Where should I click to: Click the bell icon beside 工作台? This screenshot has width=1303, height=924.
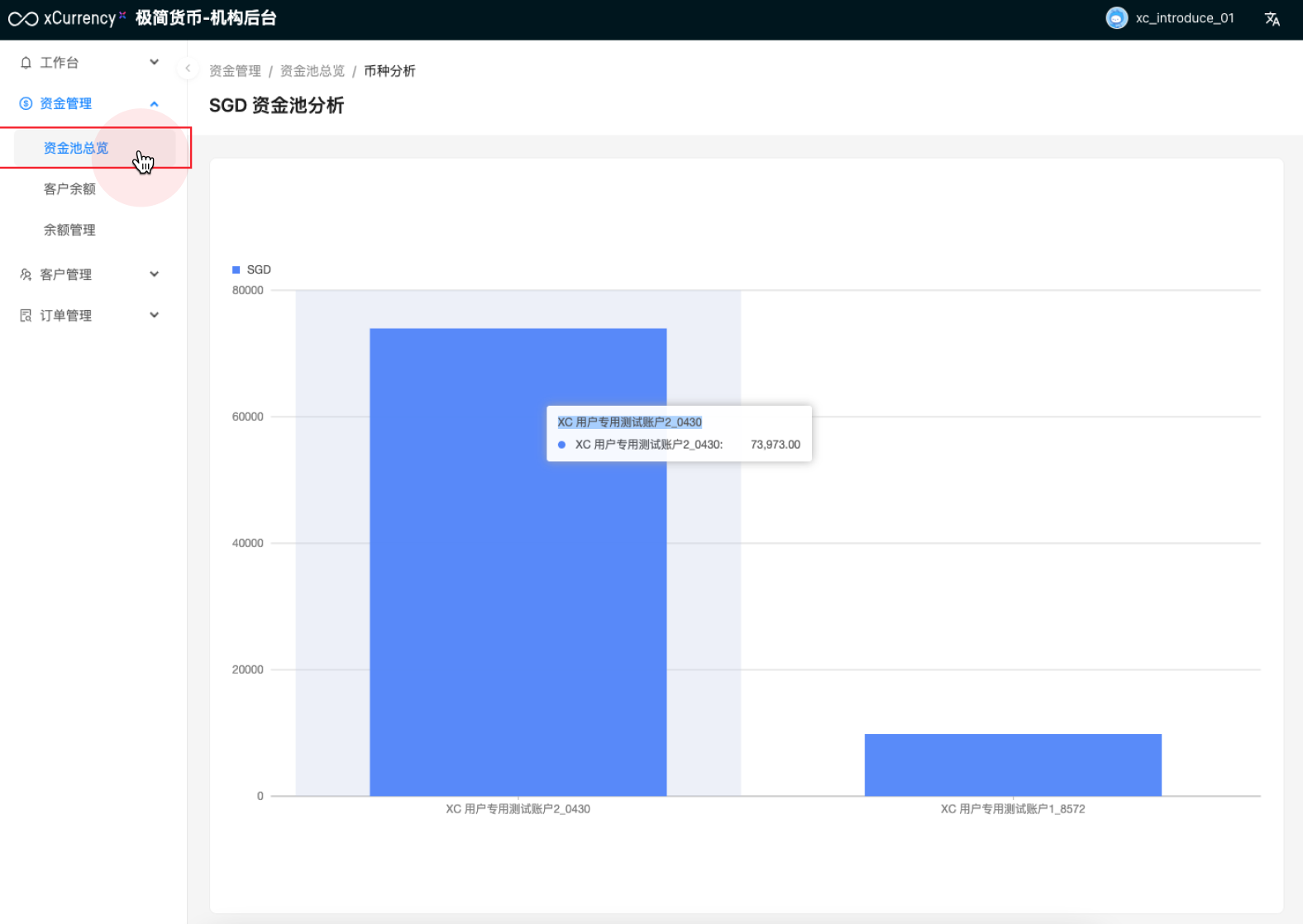tap(26, 63)
